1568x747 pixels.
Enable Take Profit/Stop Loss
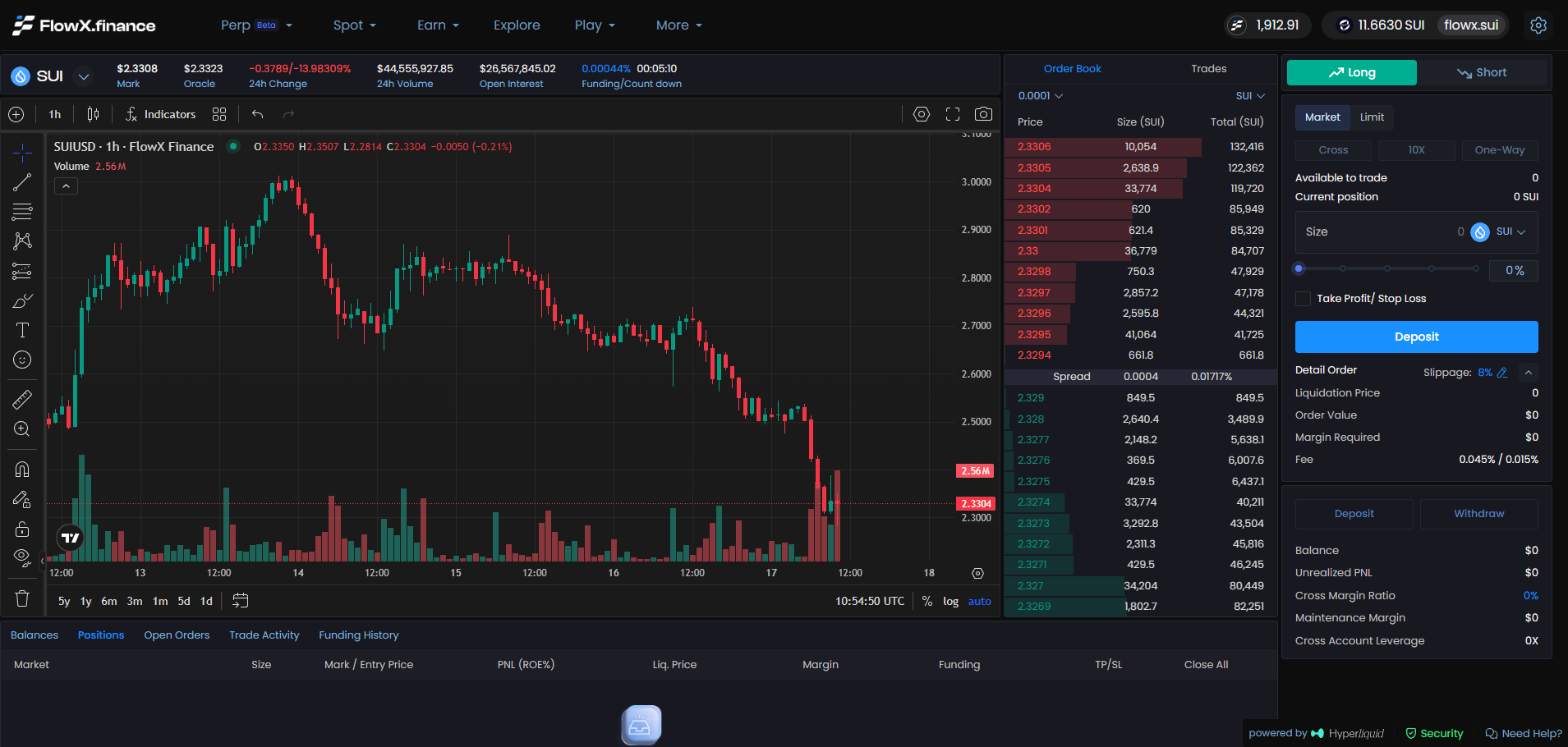1303,298
